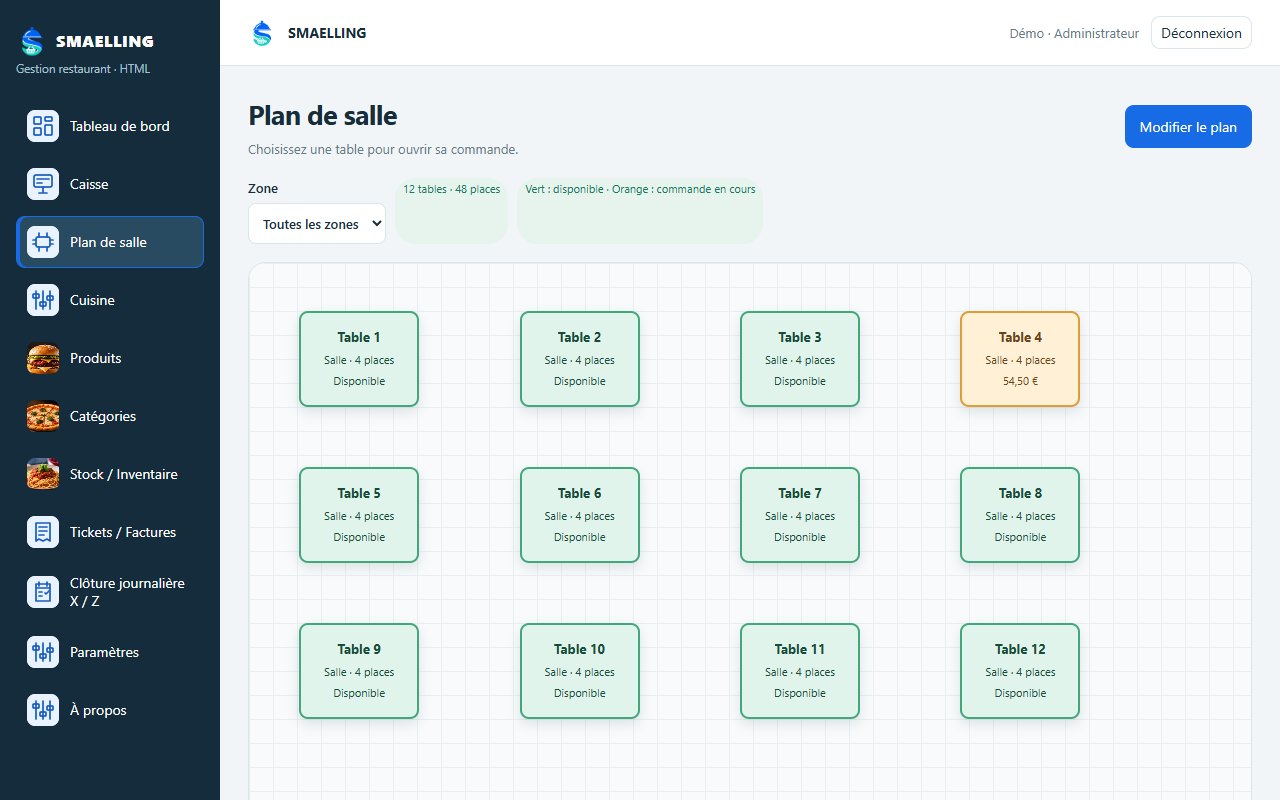Select Table 8 card

tap(1020, 515)
